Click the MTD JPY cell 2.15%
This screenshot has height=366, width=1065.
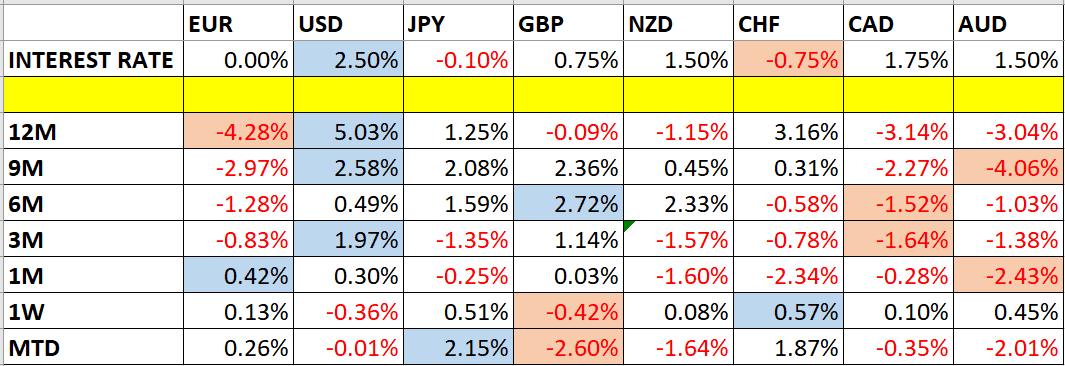[458, 348]
